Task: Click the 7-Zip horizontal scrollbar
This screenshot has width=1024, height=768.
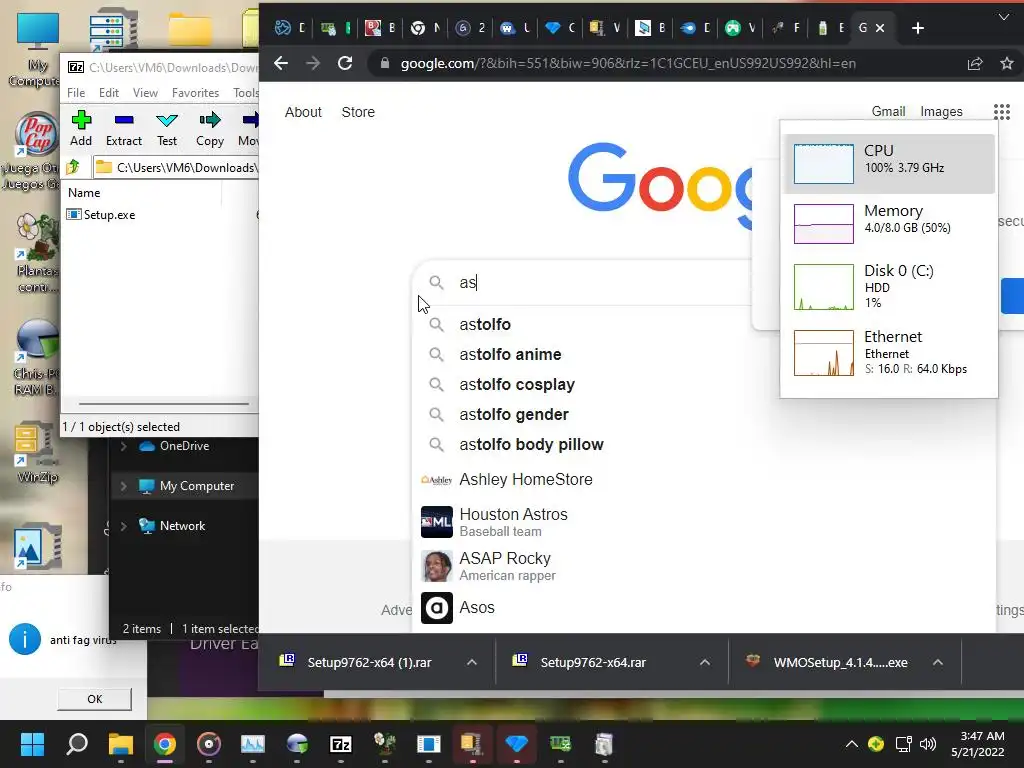Action: click(x=163, y=404)
